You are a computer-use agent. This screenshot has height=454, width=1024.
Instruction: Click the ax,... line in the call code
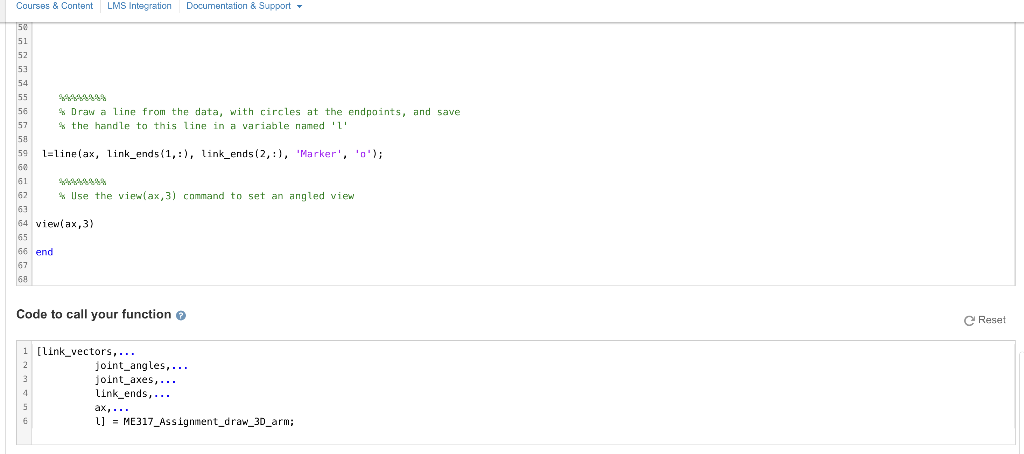click(x=112, y=408)
